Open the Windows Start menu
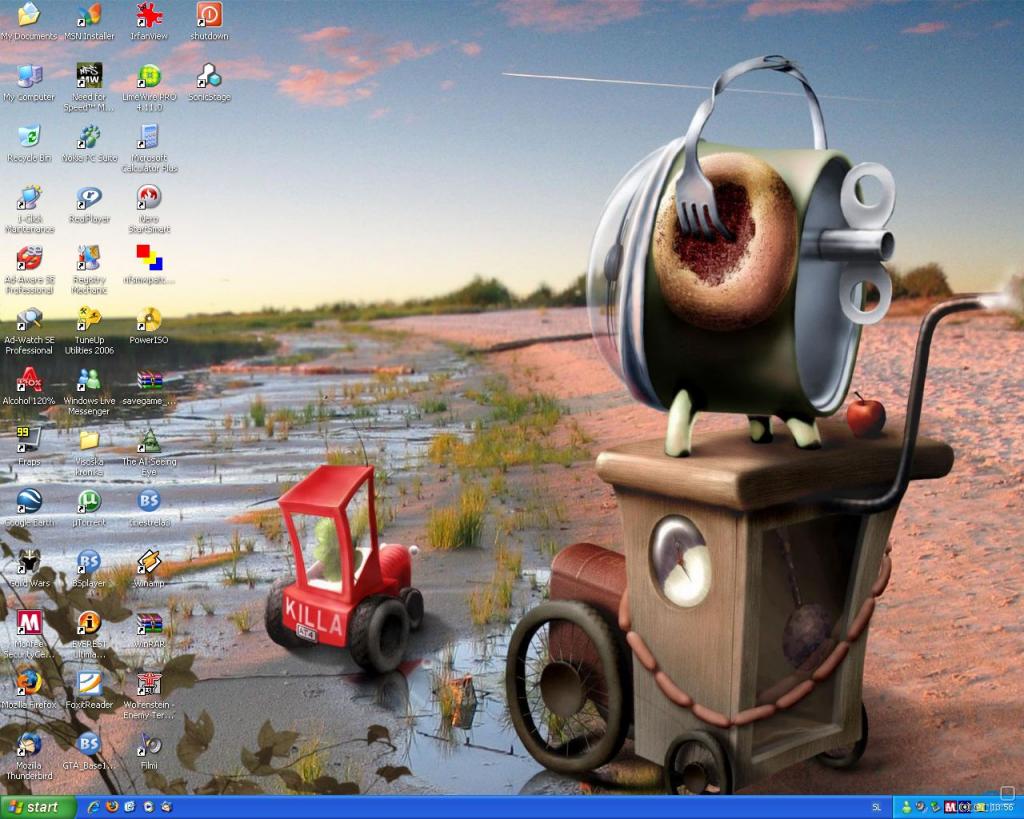1024x819 pixels. (x=38, y=807)
